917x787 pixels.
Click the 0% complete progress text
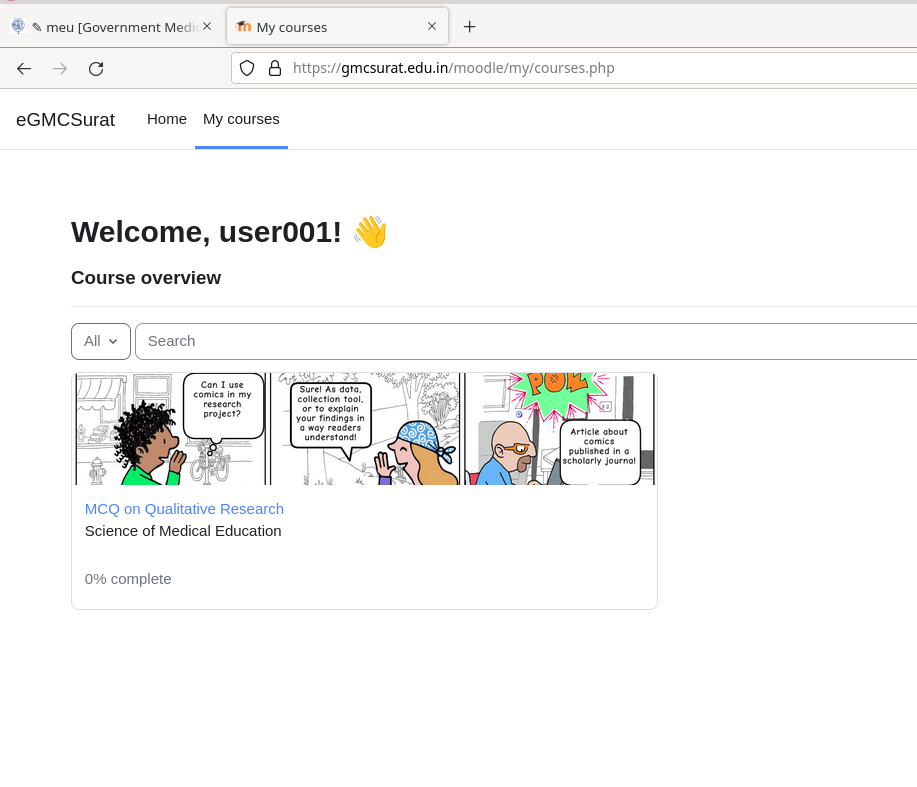click(x=128, y=579)
